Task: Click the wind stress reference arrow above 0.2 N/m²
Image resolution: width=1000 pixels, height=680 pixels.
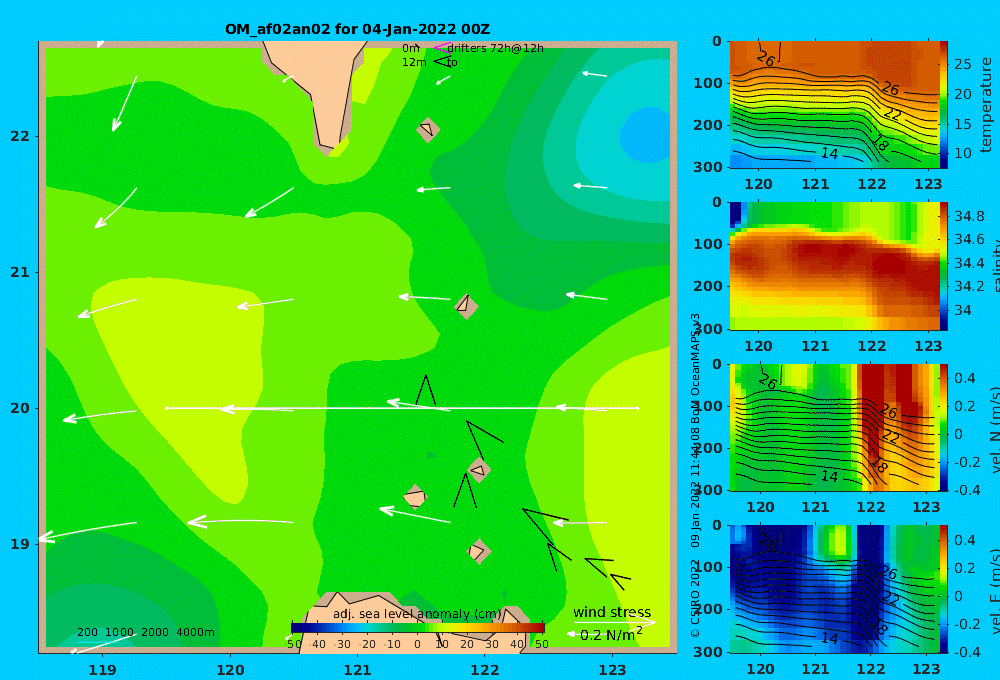Action: click(614, 622)
